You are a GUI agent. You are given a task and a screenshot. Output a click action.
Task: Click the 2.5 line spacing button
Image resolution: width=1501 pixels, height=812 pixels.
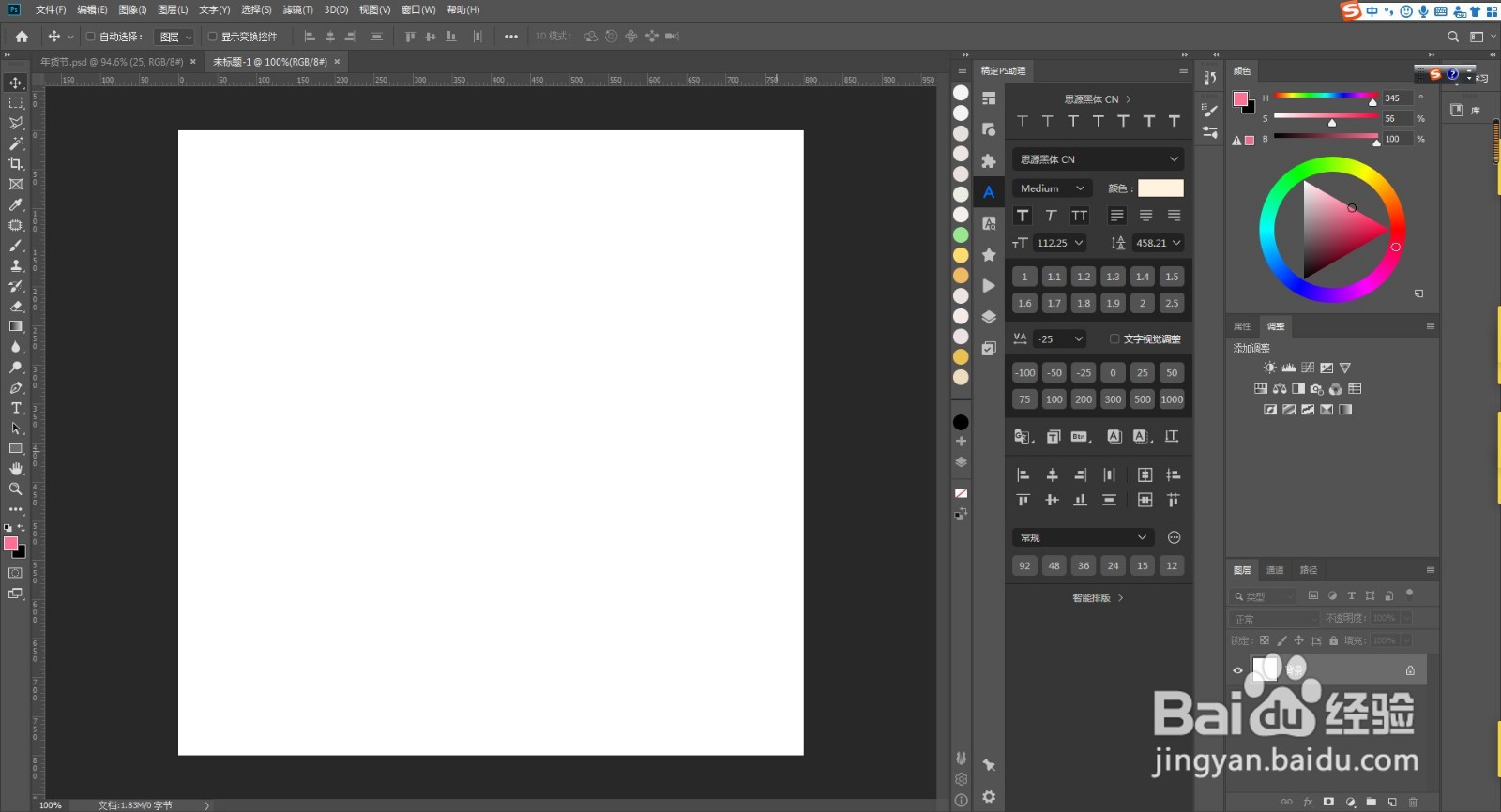pyautogui.click(x=1172, y=303)
